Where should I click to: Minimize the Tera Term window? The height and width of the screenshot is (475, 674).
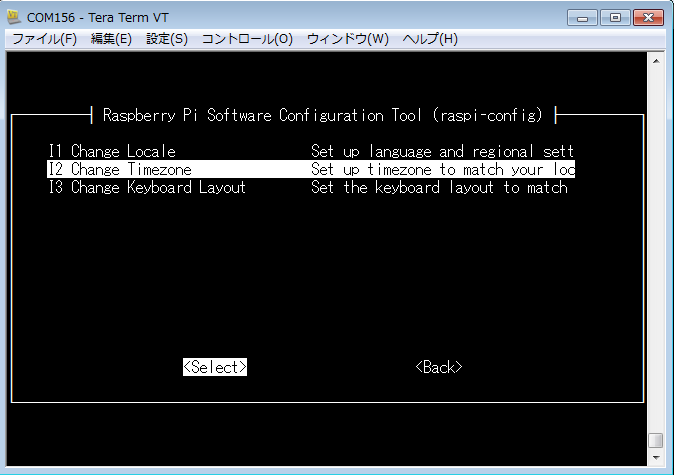pos(582,18)
